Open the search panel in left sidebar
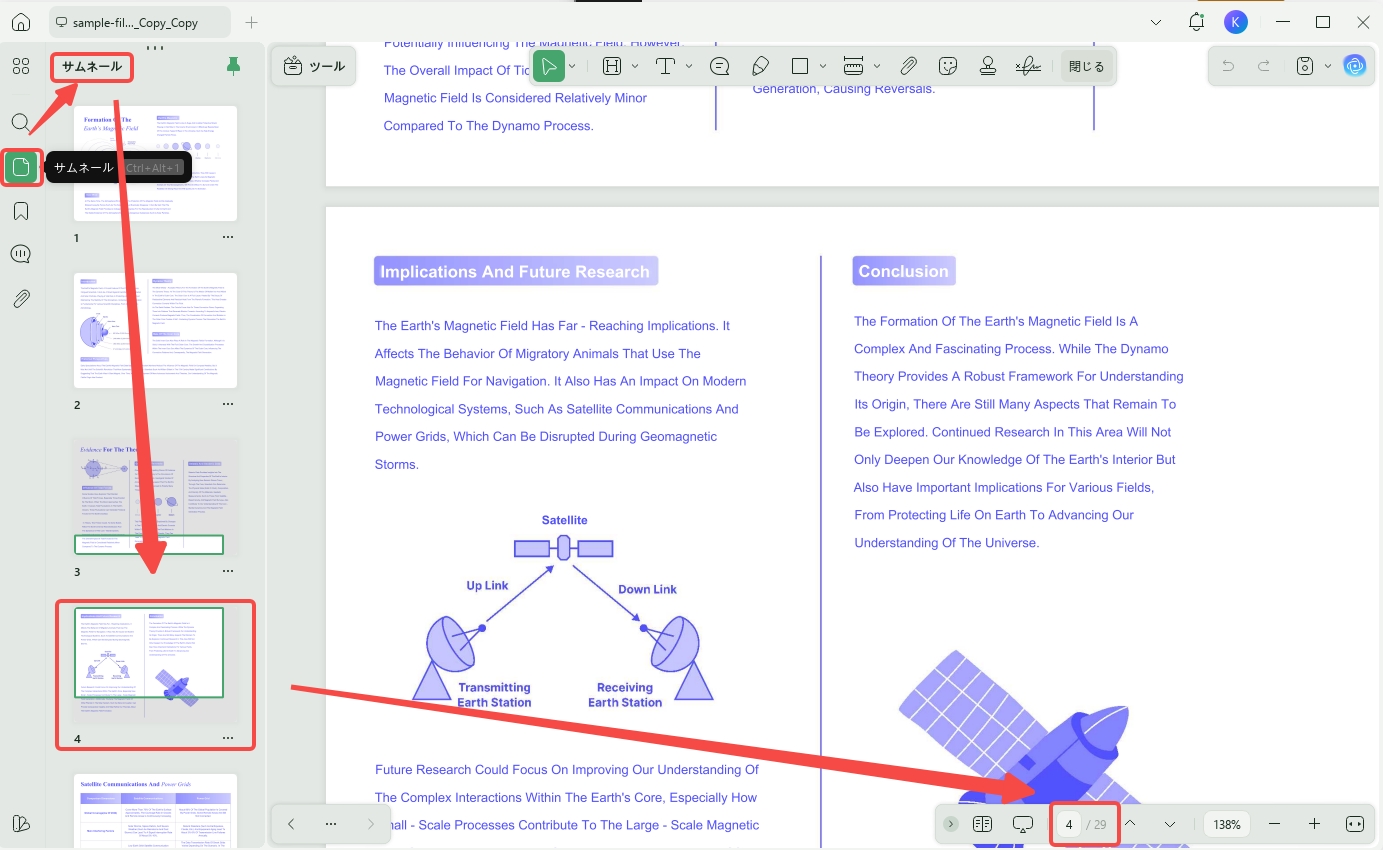This screenshot has width=1383, height=850. pyautogui.click(x=21, y=123)
